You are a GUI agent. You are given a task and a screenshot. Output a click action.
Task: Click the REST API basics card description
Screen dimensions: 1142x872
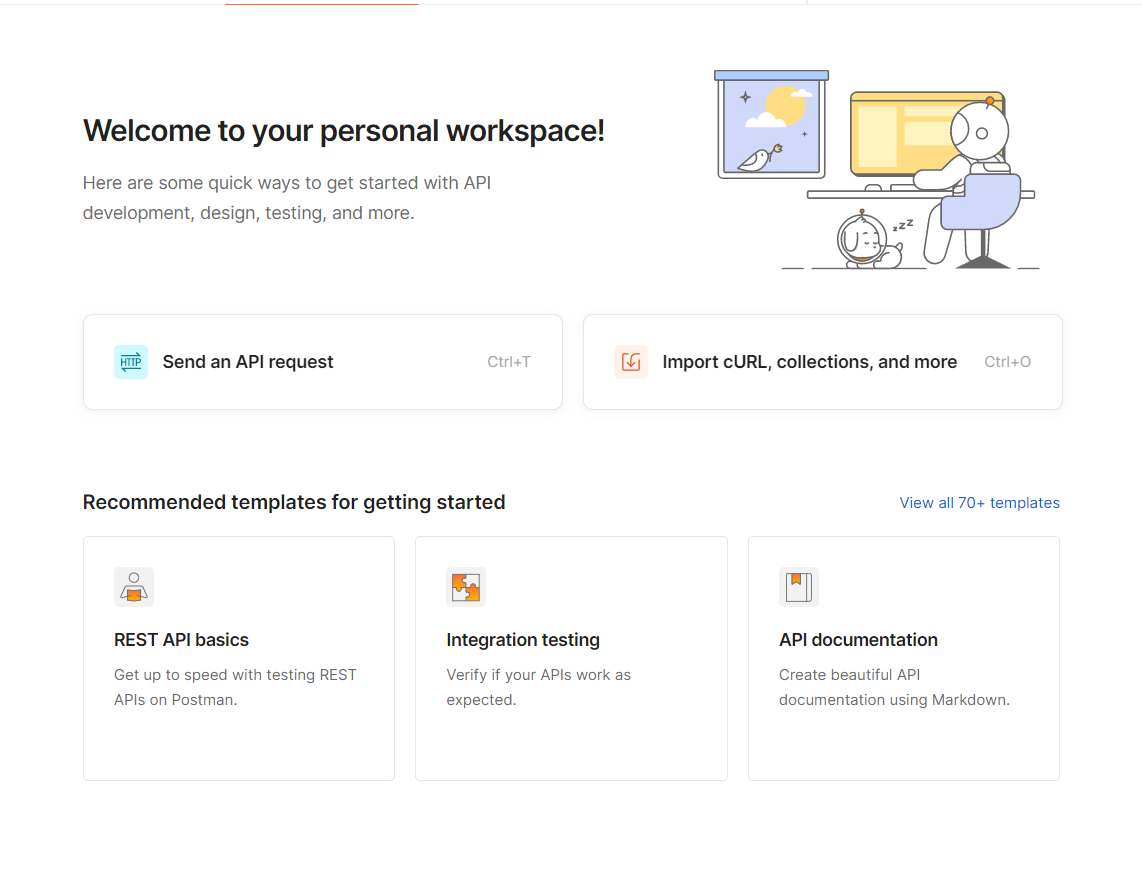pos(235,687)
